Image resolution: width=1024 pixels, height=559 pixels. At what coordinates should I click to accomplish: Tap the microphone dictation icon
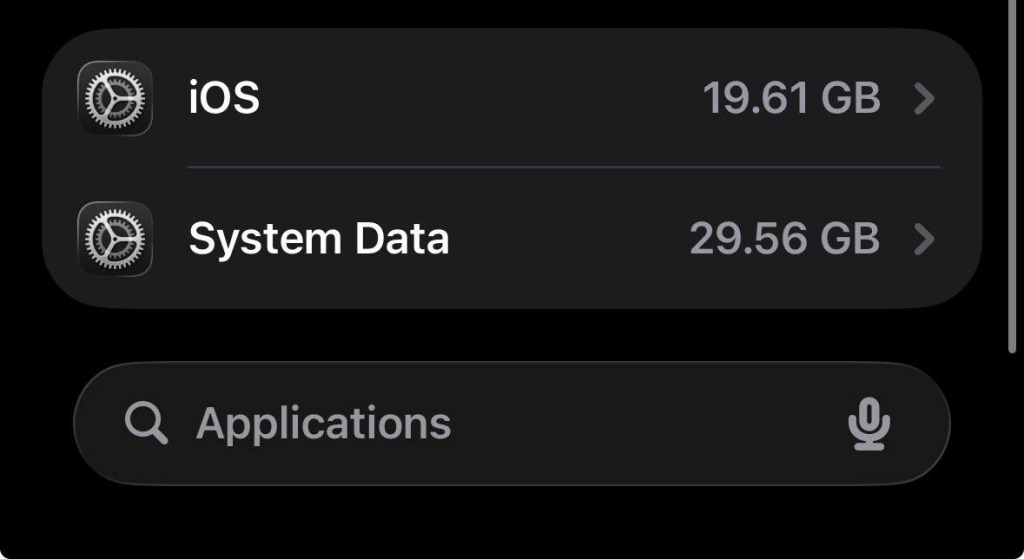click(x=869, y=424)
